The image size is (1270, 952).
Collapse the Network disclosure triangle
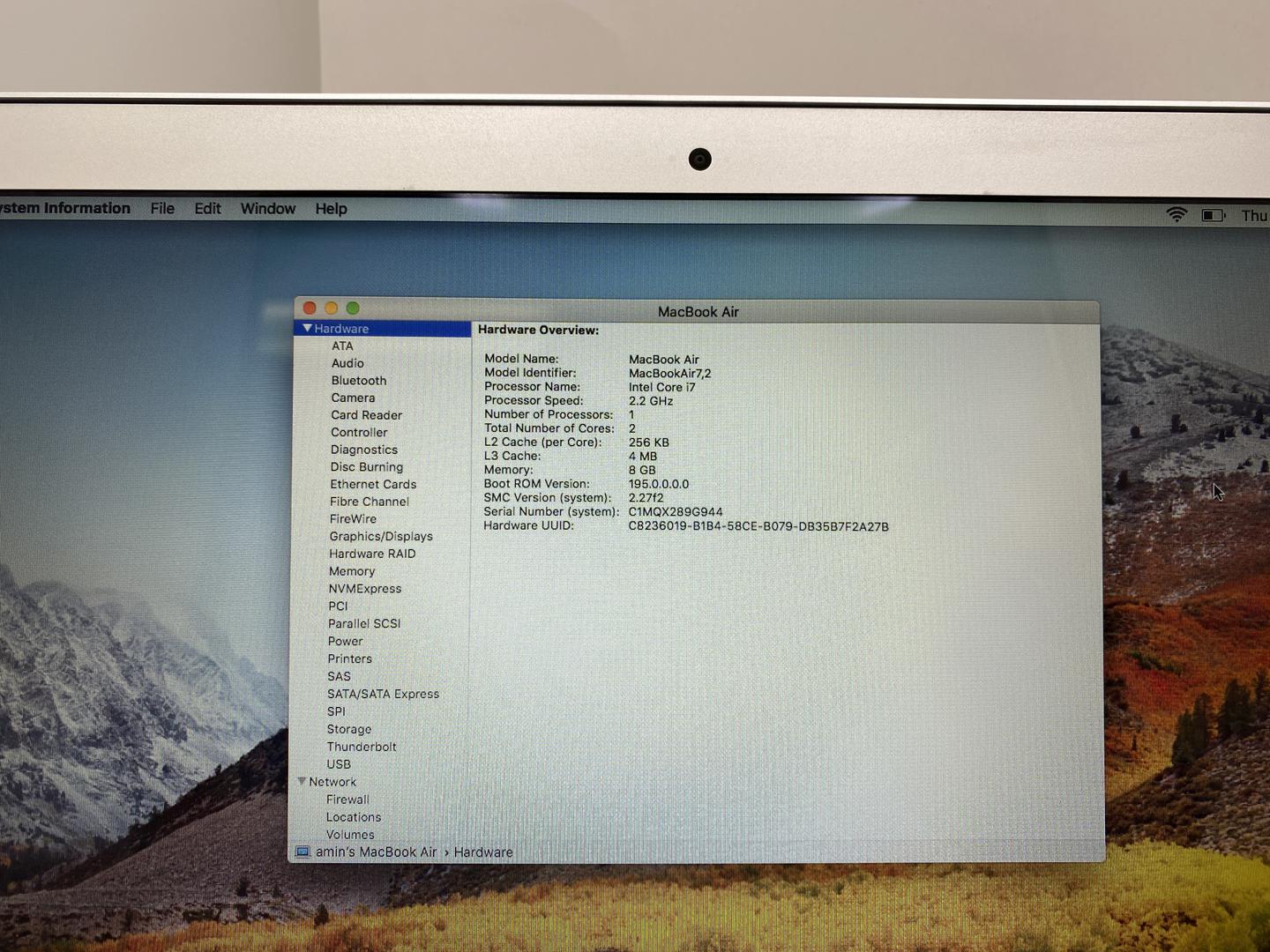(x=302, y=781)
